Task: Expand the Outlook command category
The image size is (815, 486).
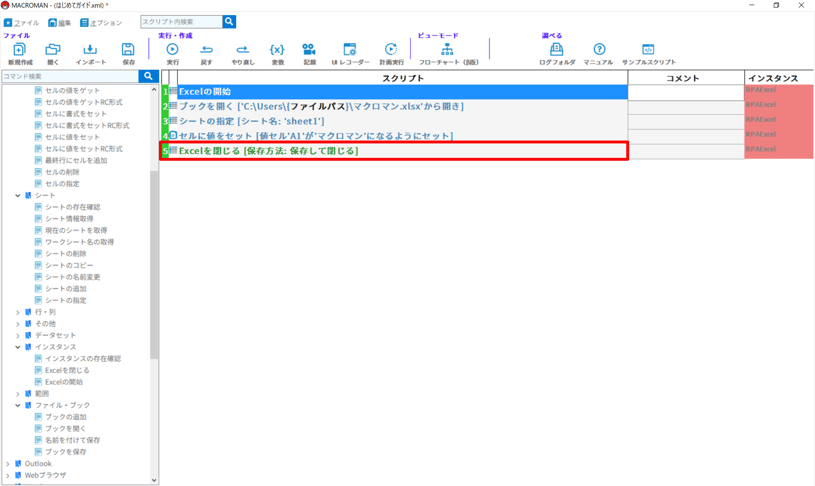Action: [8, 464]
